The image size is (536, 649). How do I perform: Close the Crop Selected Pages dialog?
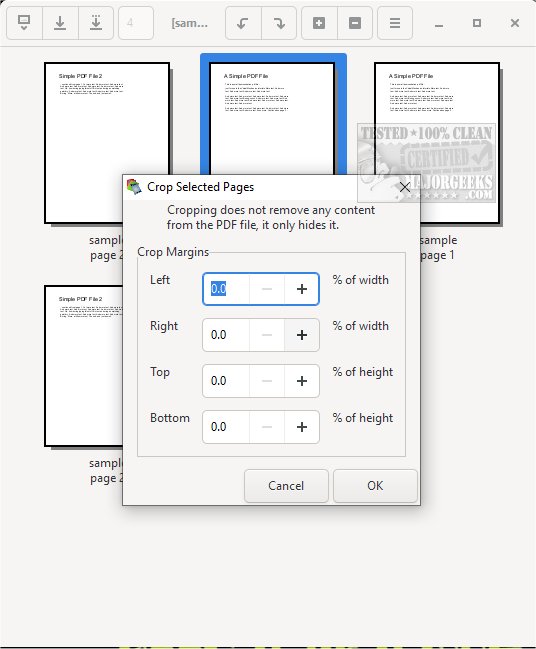click(x=405, y=187)
